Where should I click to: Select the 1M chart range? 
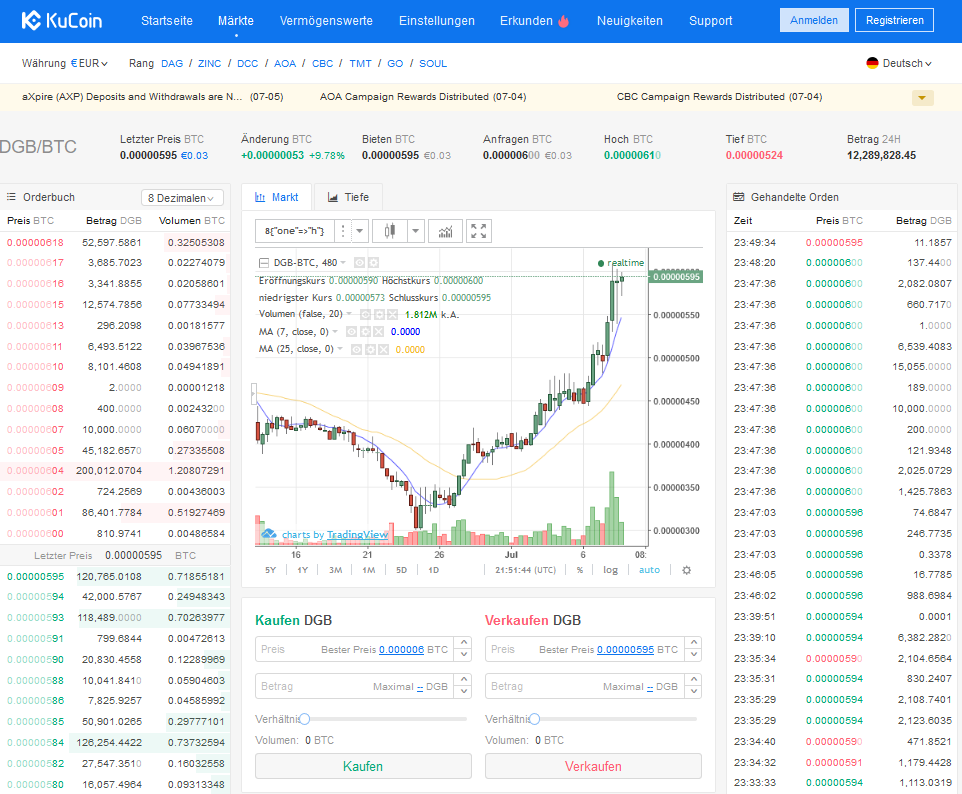369,570
